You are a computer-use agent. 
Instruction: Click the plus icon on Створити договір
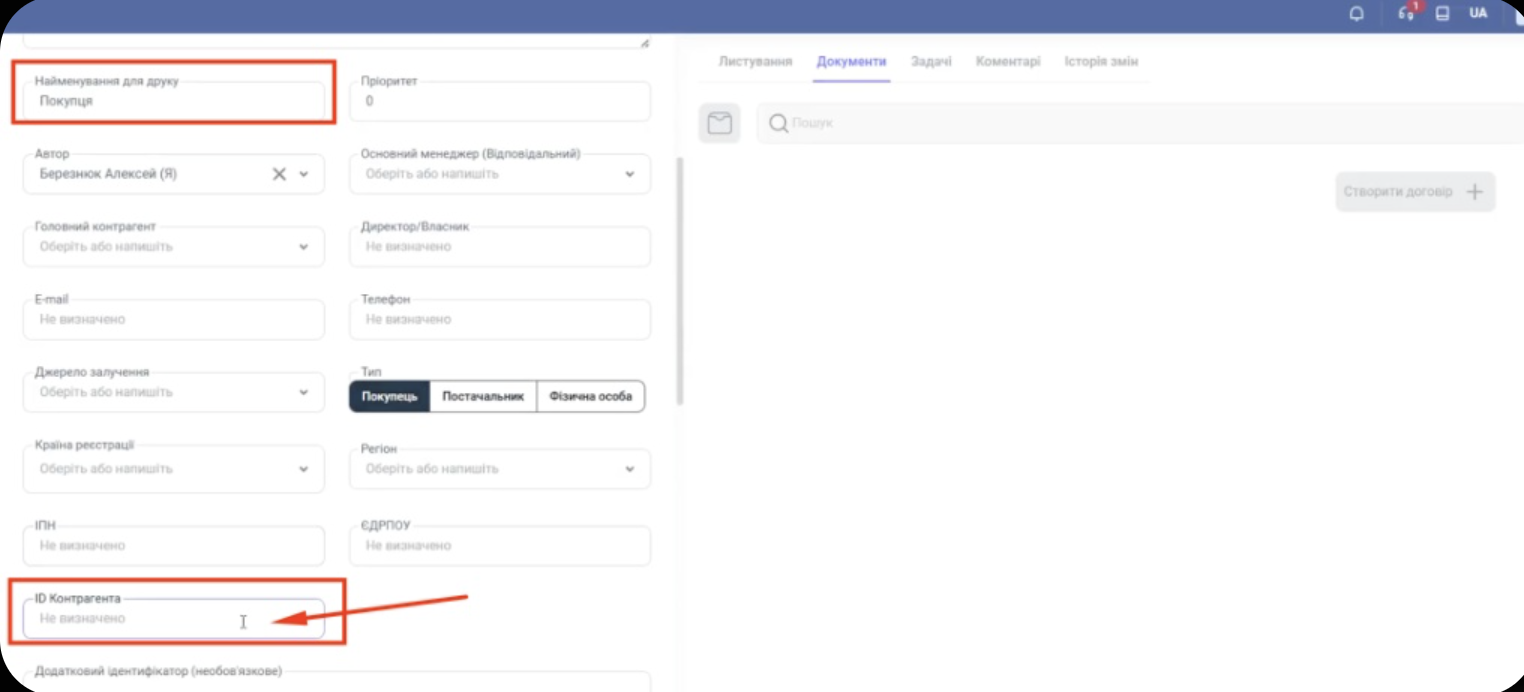[1474, 192]
